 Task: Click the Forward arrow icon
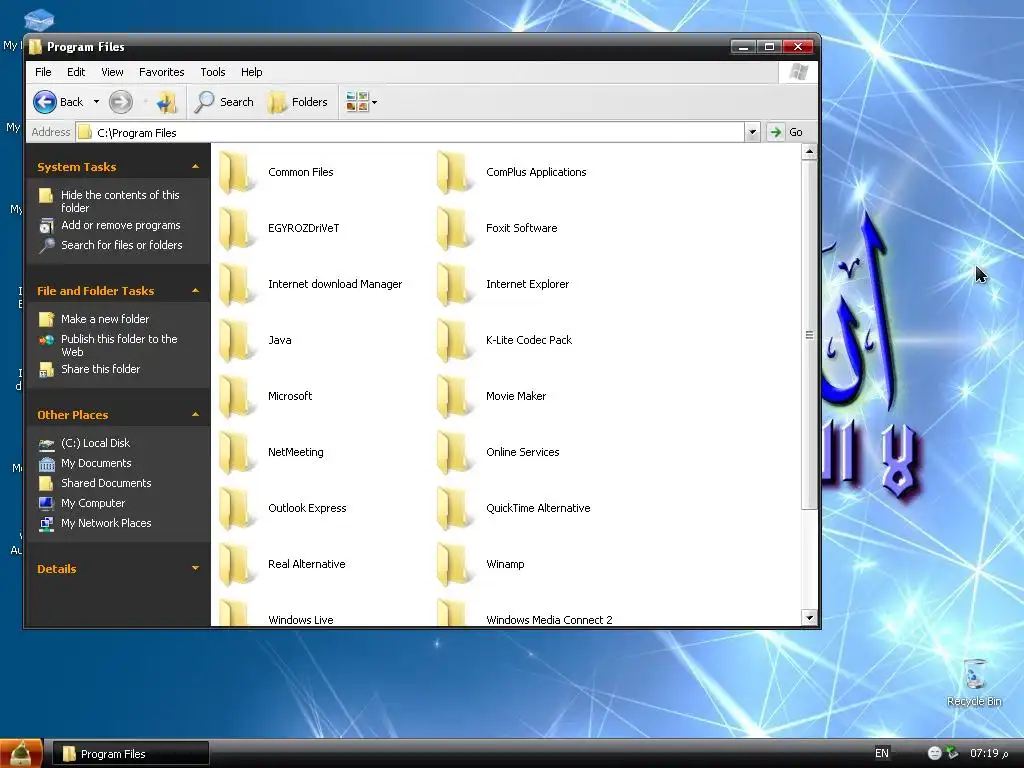coord(120,102)
